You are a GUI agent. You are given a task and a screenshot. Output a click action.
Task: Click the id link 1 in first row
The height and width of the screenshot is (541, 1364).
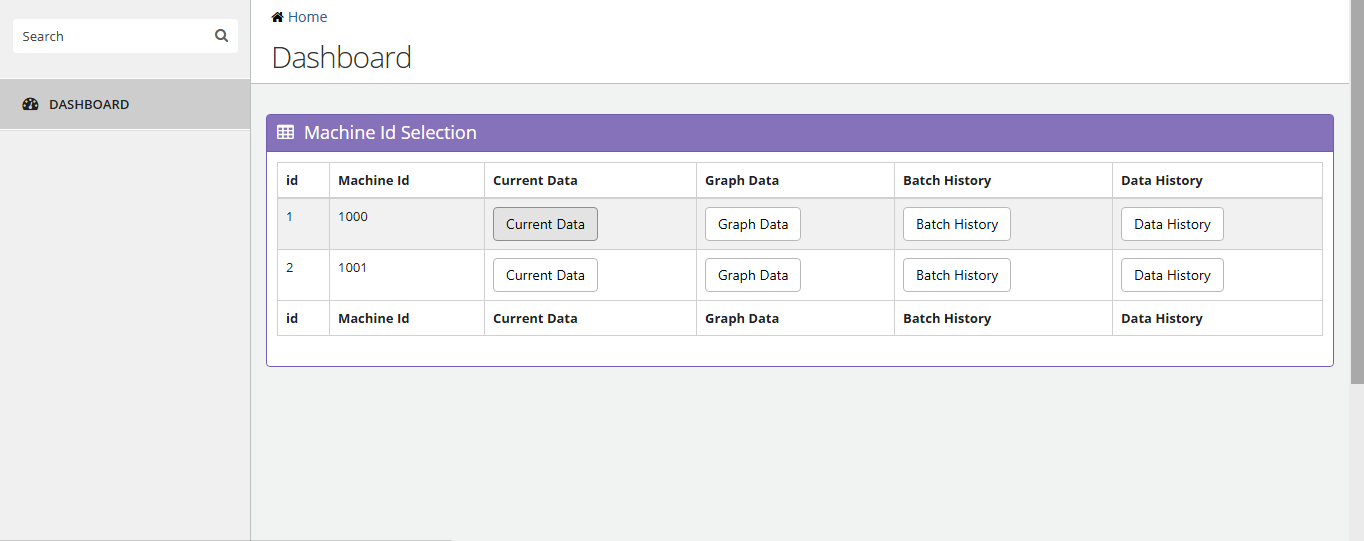290,216
